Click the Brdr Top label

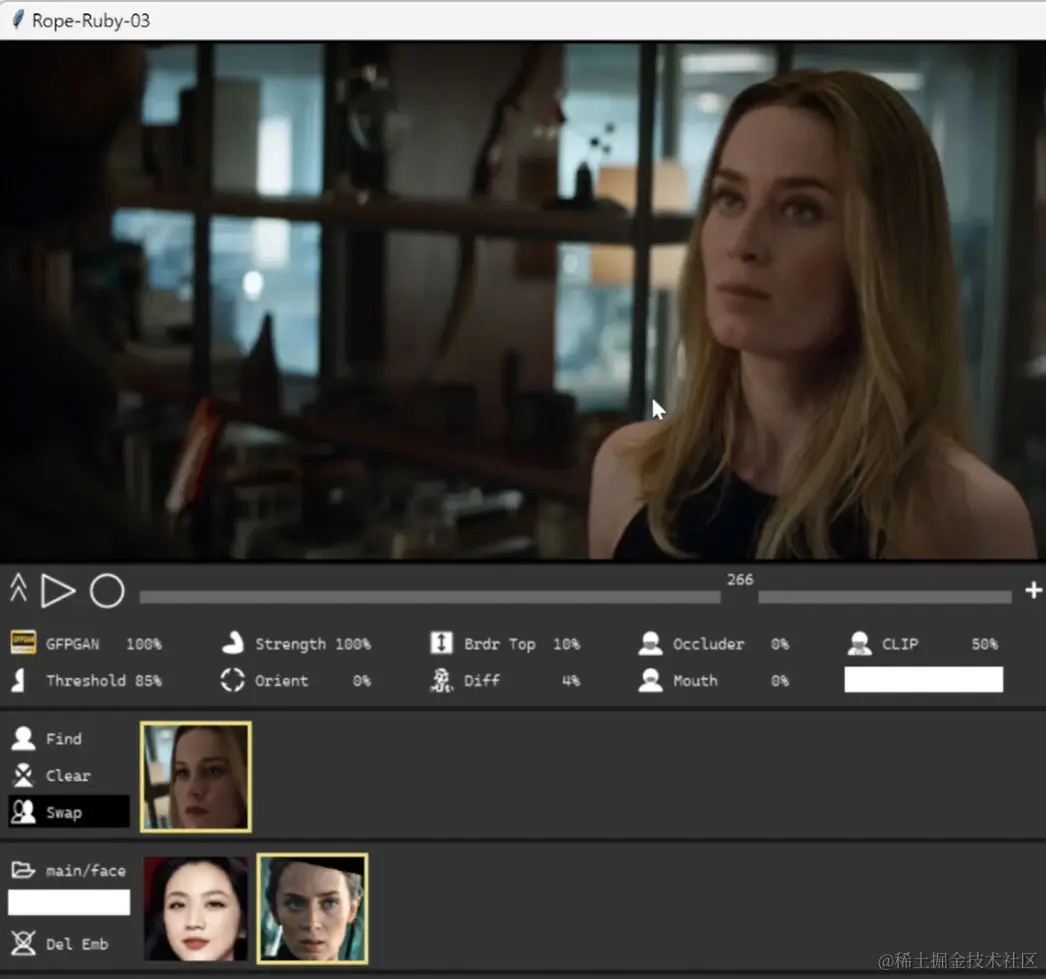500,644
